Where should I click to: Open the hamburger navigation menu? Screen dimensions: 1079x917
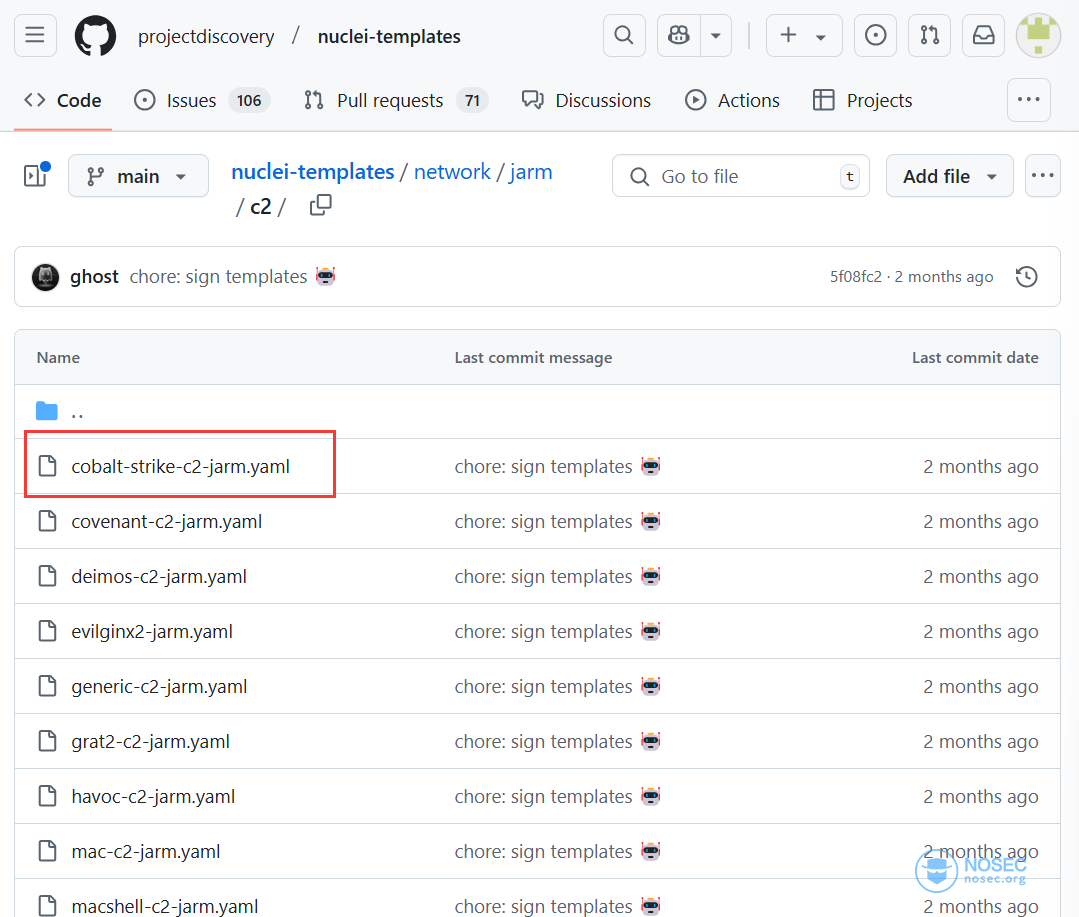[x=35, y=35]
